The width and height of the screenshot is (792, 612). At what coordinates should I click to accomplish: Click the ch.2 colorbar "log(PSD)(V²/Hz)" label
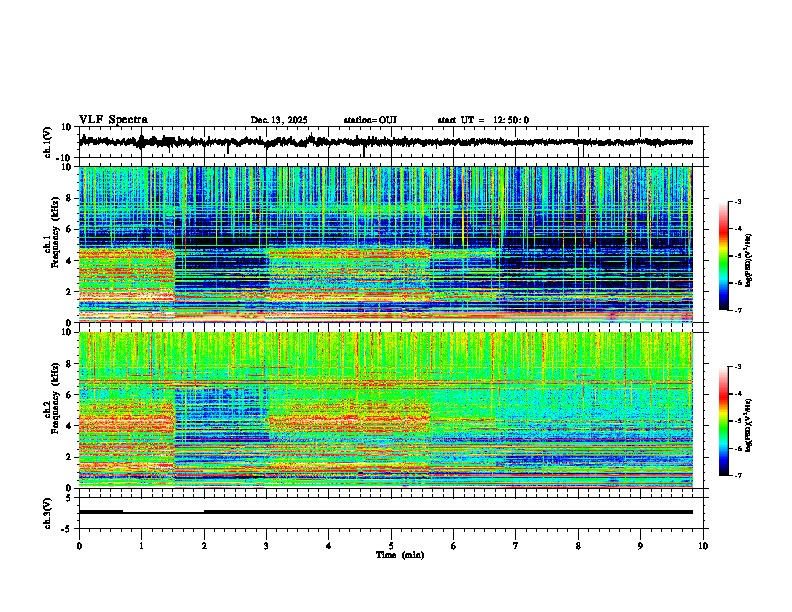(749, 426)
